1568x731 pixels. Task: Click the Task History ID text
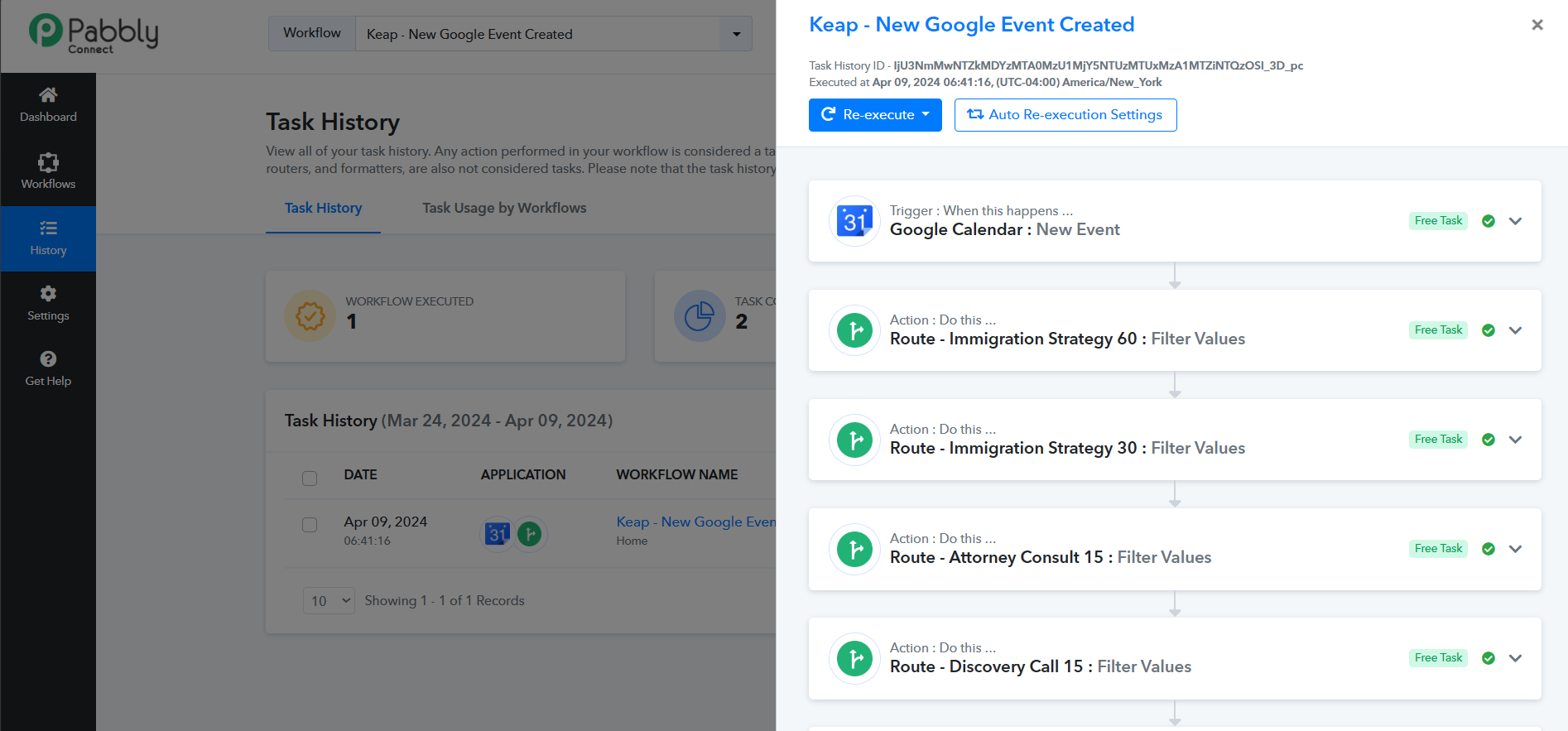pyautogui.click(x=1056, y=65)
